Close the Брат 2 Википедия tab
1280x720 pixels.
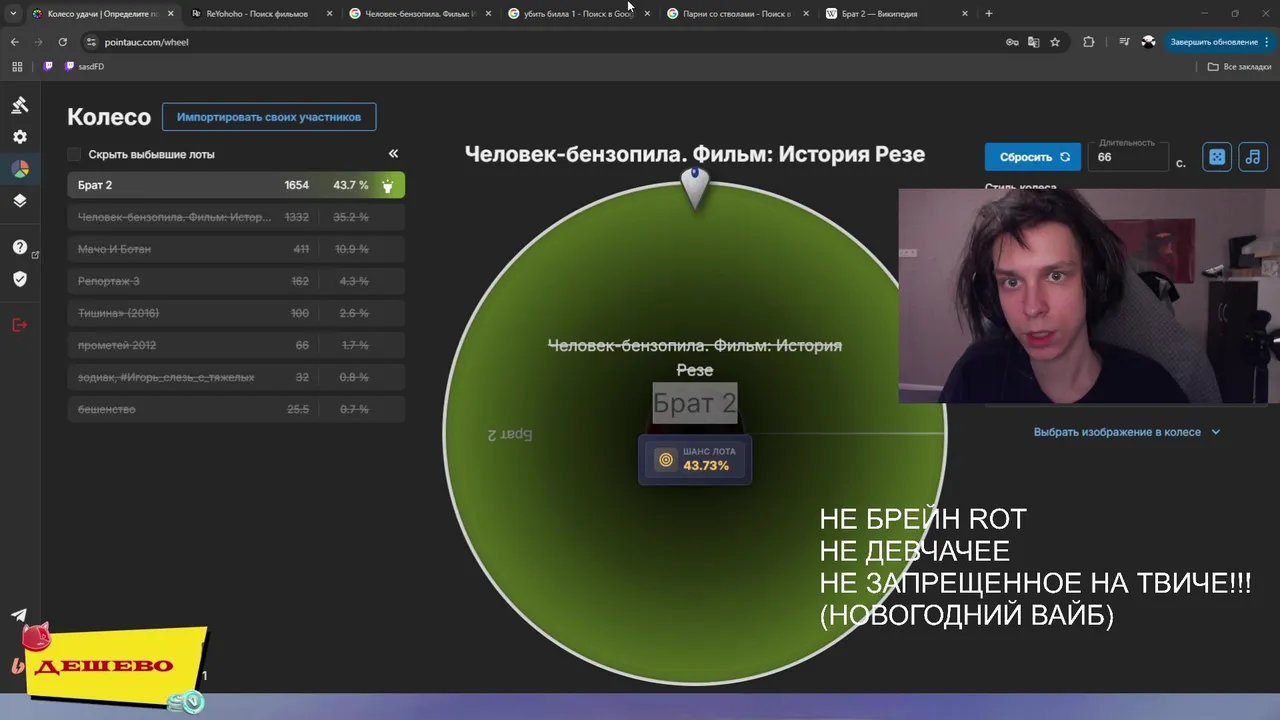pyautogui.click(x=964, y=14)
